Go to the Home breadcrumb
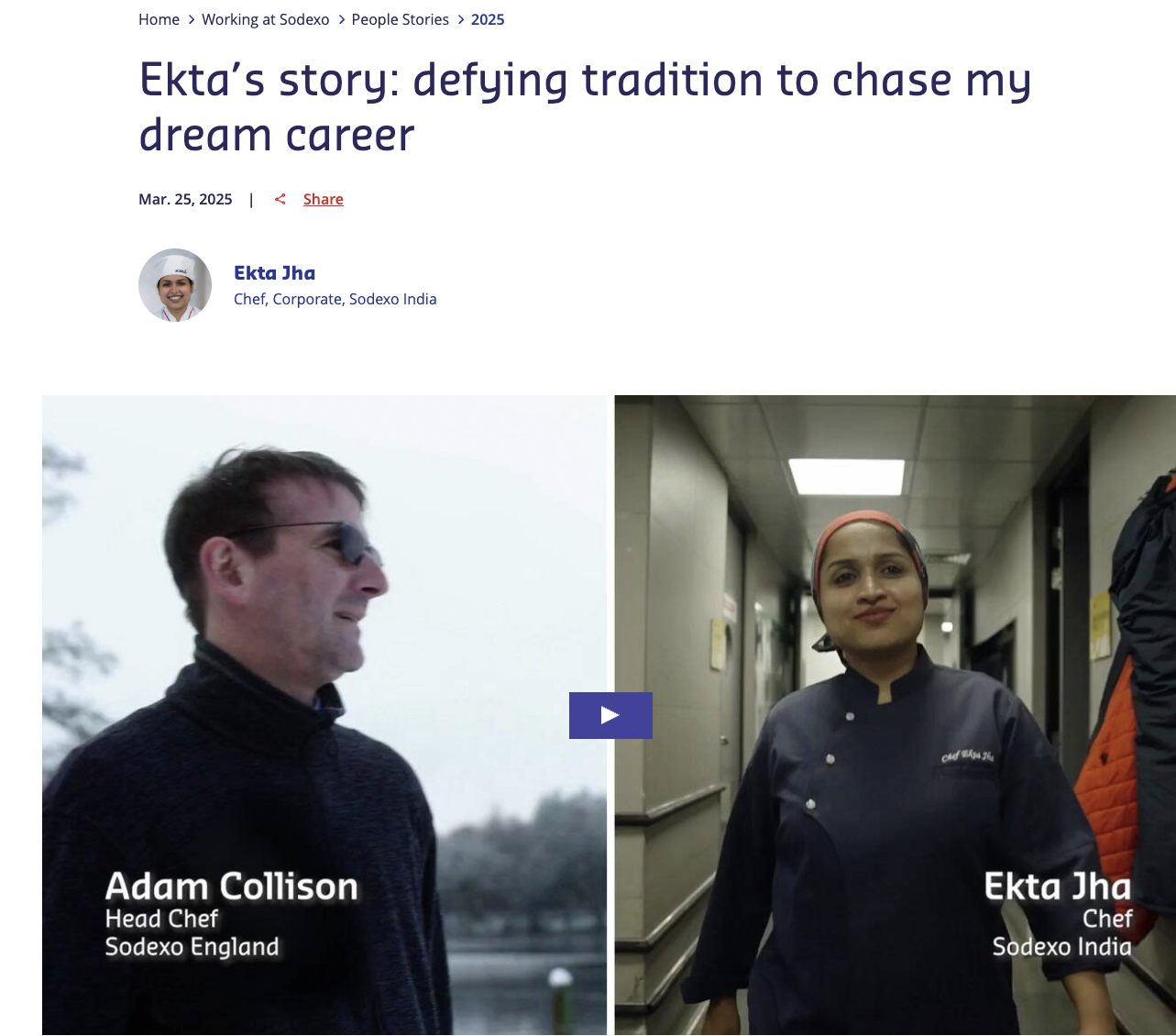 tap(159, 19)
